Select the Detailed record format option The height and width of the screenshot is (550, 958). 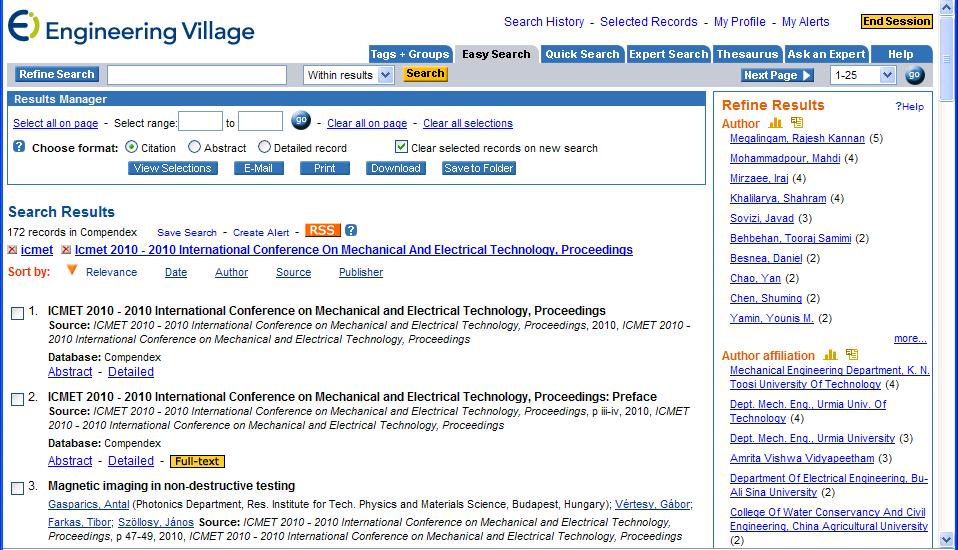(264, 147)
